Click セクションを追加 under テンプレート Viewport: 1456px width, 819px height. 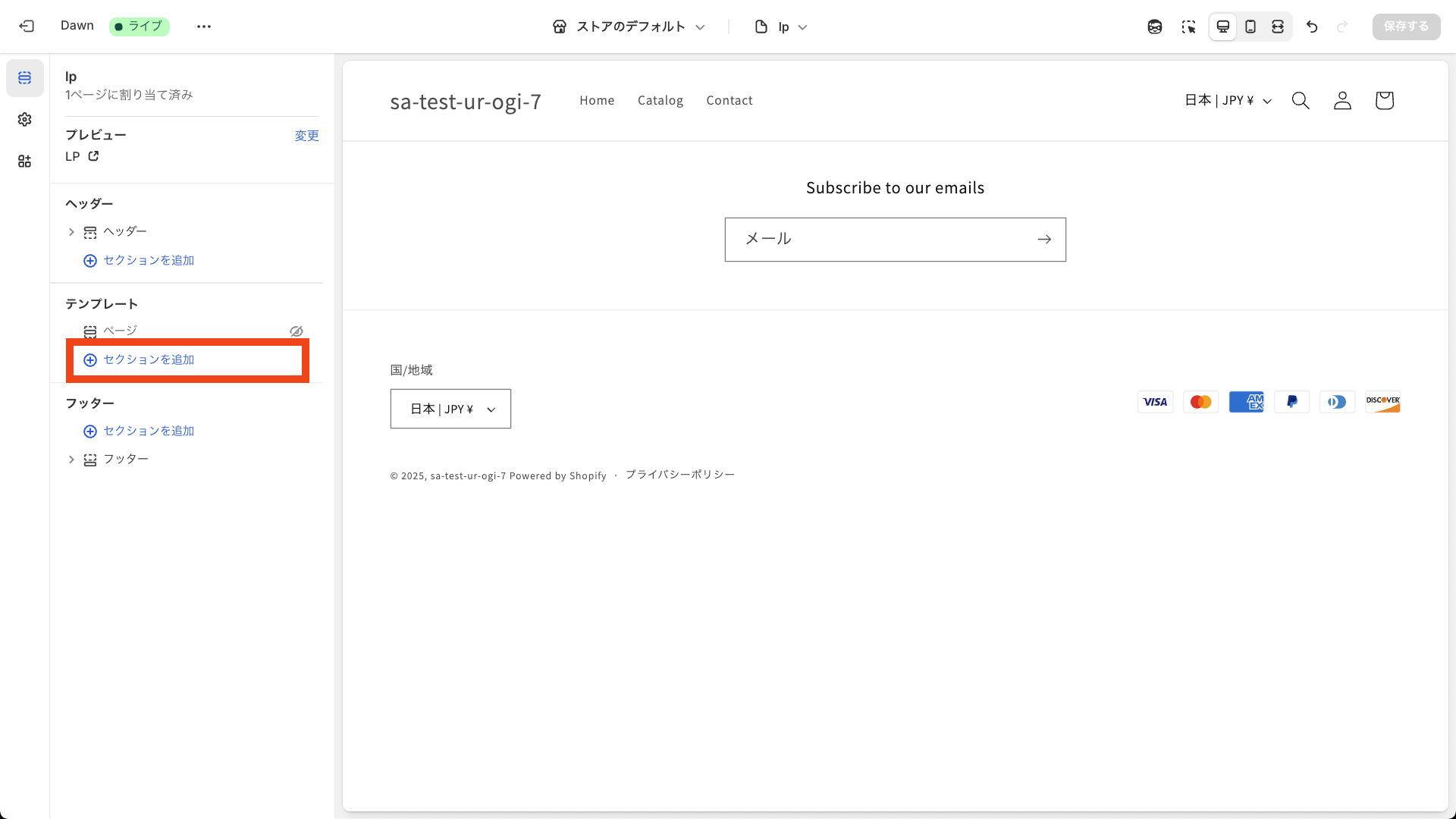coord(149,359)
